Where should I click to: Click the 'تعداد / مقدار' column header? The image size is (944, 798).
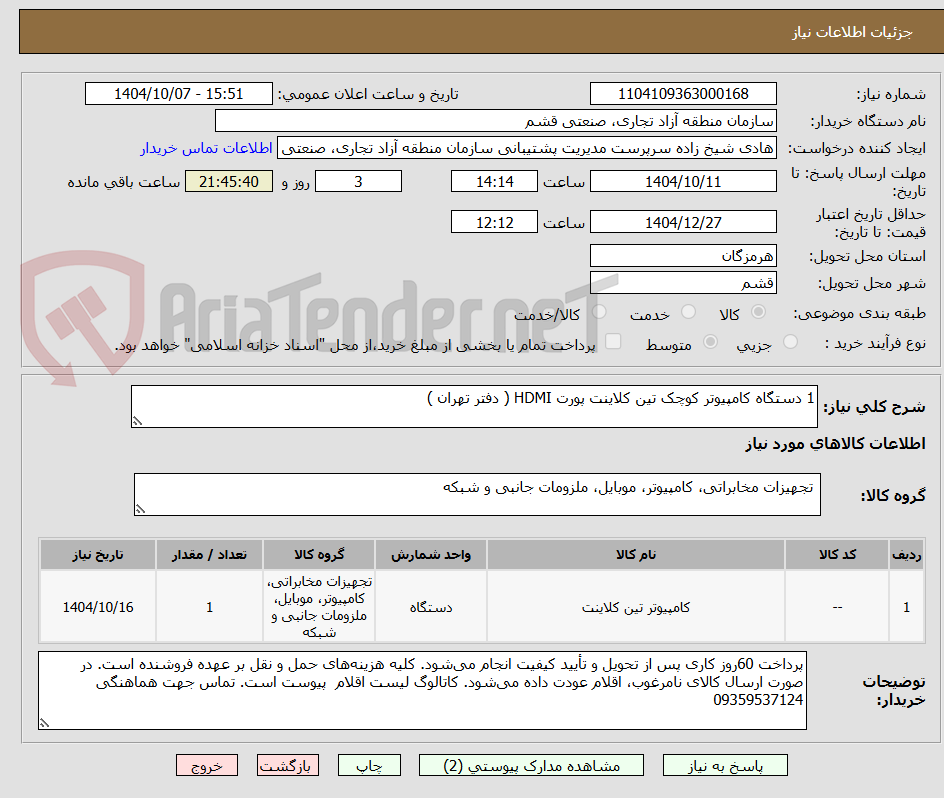coord(210,555)
